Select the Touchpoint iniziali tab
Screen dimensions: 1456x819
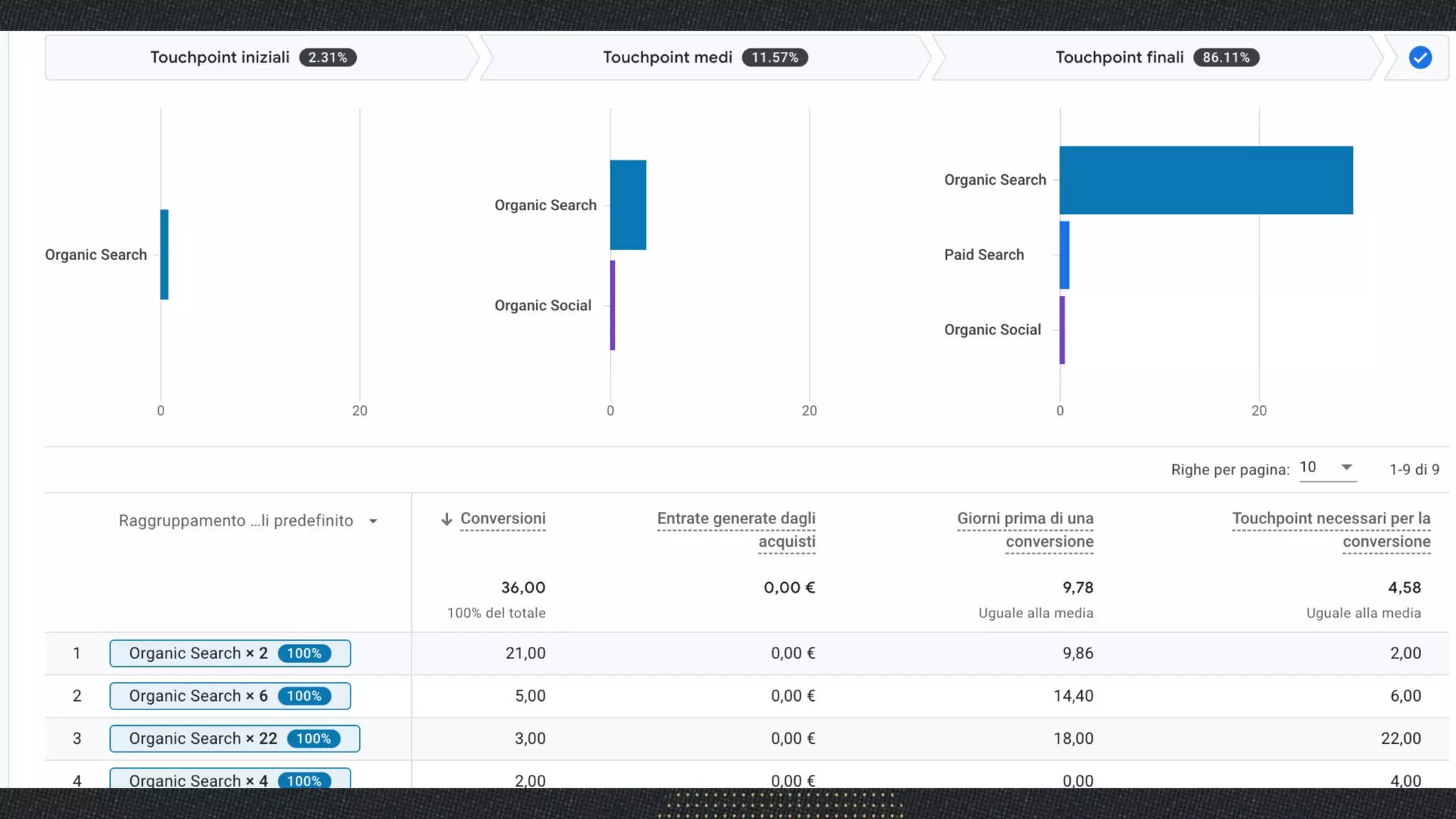(x=260, y=58)
